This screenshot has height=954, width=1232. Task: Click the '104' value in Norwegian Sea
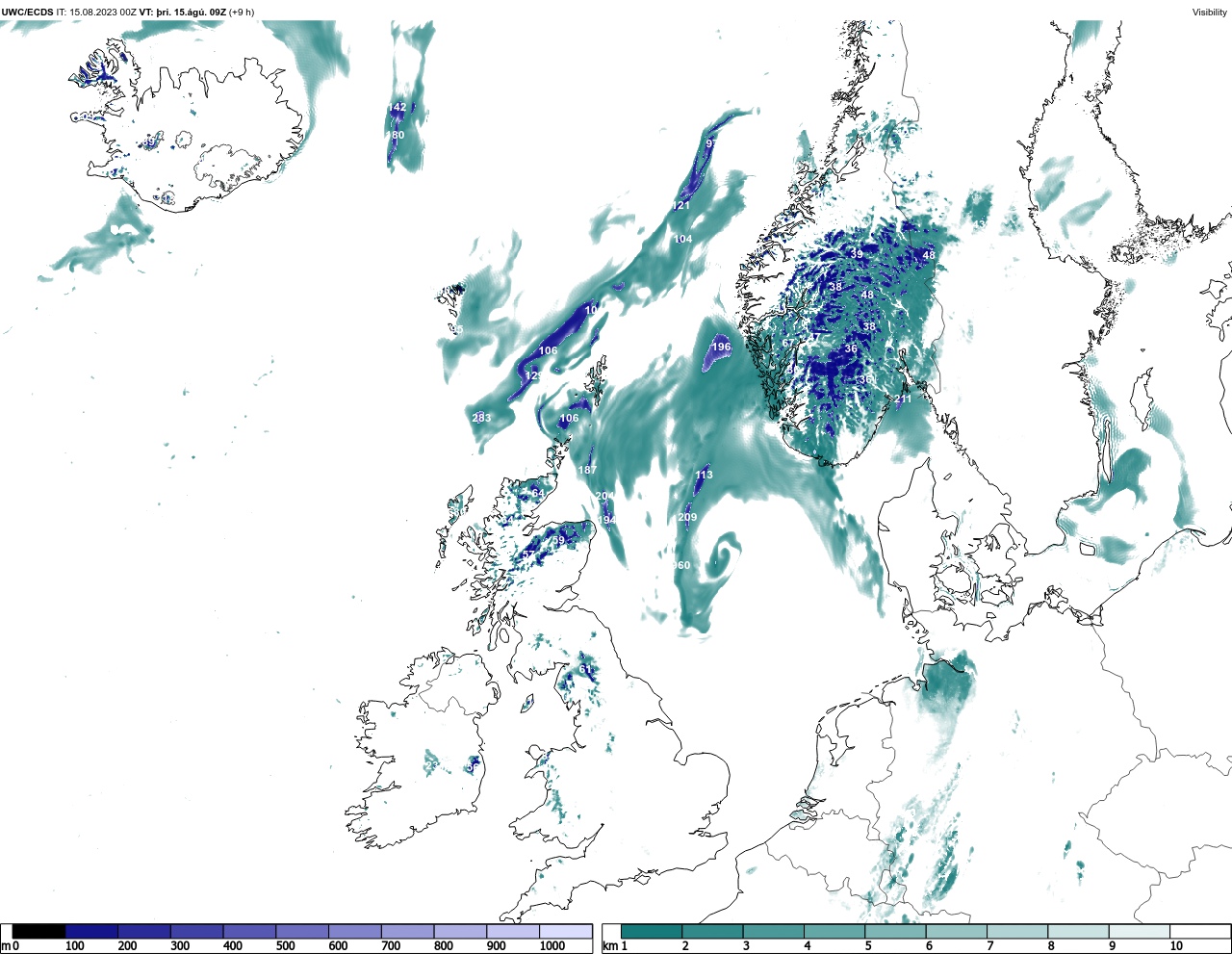coord(682,239)
